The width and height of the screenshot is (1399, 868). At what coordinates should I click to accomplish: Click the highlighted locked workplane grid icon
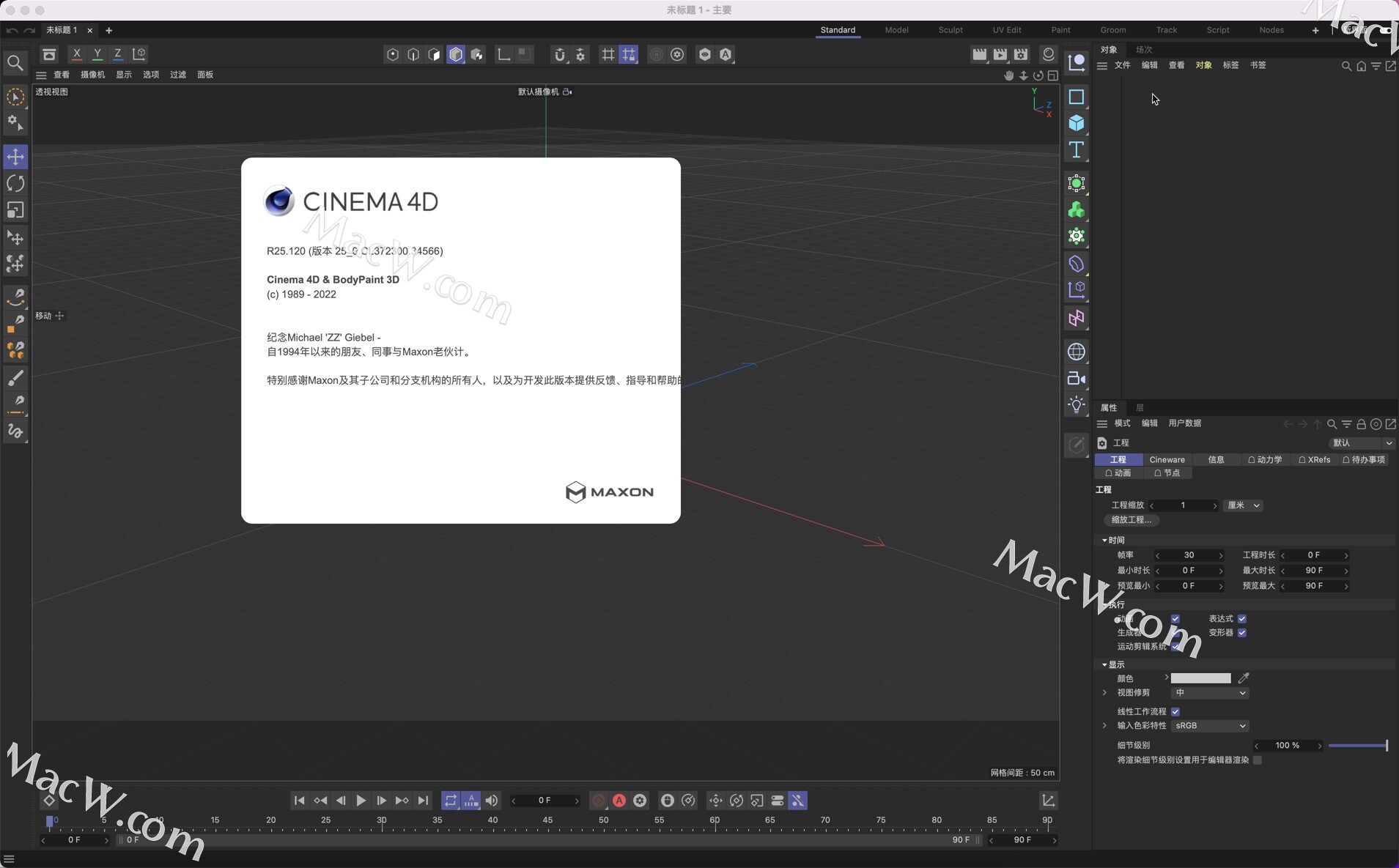click(629, 54)
